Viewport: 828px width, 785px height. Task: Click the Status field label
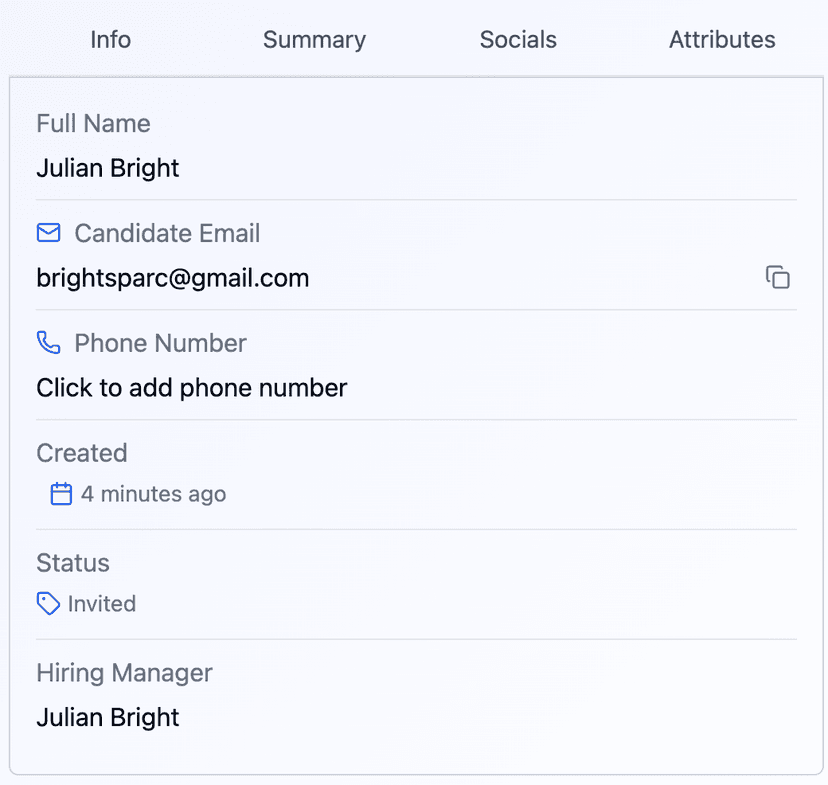(x=73, y=563)
